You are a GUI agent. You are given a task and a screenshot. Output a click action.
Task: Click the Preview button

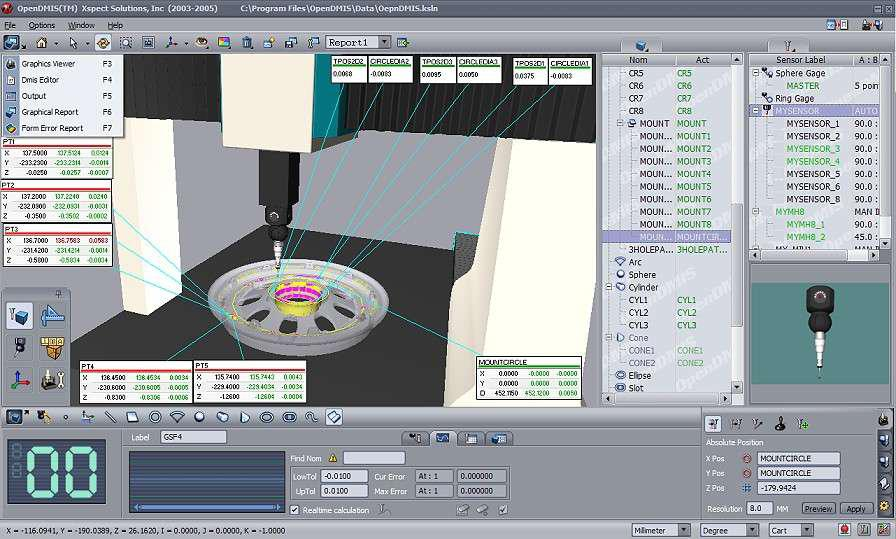point(818,509)
